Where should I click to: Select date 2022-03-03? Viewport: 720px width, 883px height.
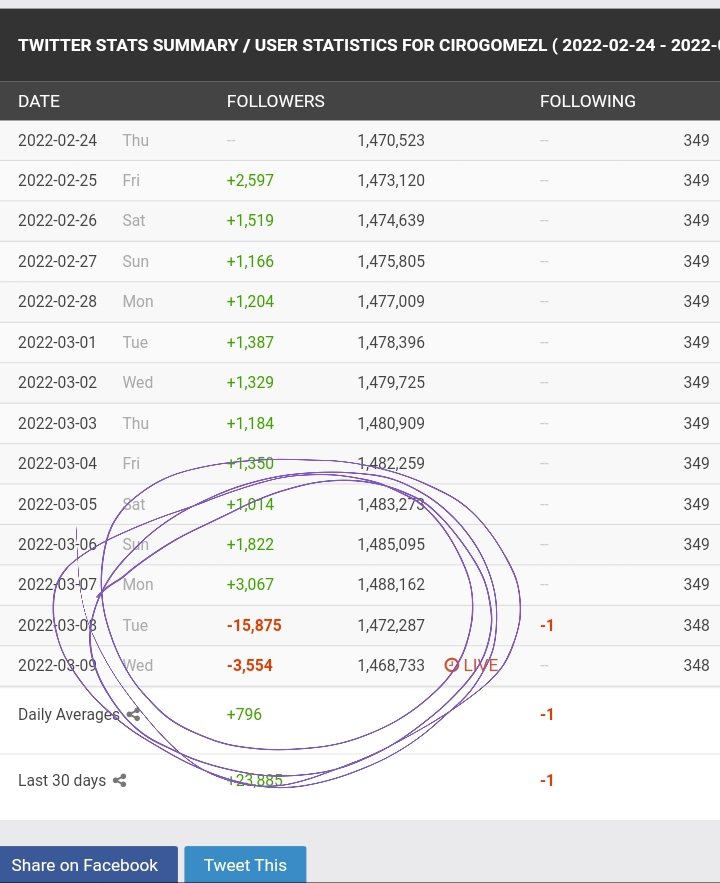pos(57,423)
